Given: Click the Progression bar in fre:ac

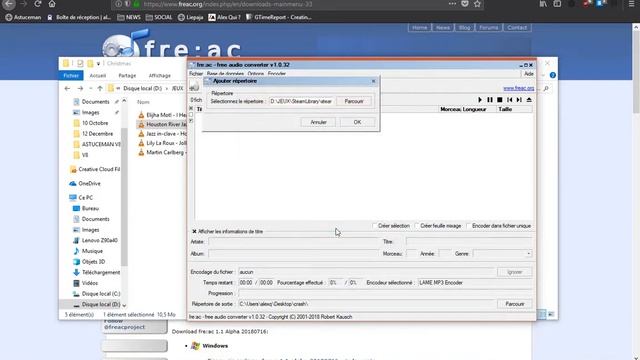Looking at the screenshot, I should [x=385, y=293].
